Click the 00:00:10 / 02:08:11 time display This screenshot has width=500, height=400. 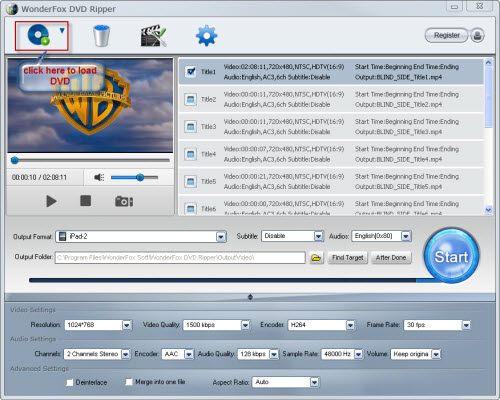tap(39, 177)
